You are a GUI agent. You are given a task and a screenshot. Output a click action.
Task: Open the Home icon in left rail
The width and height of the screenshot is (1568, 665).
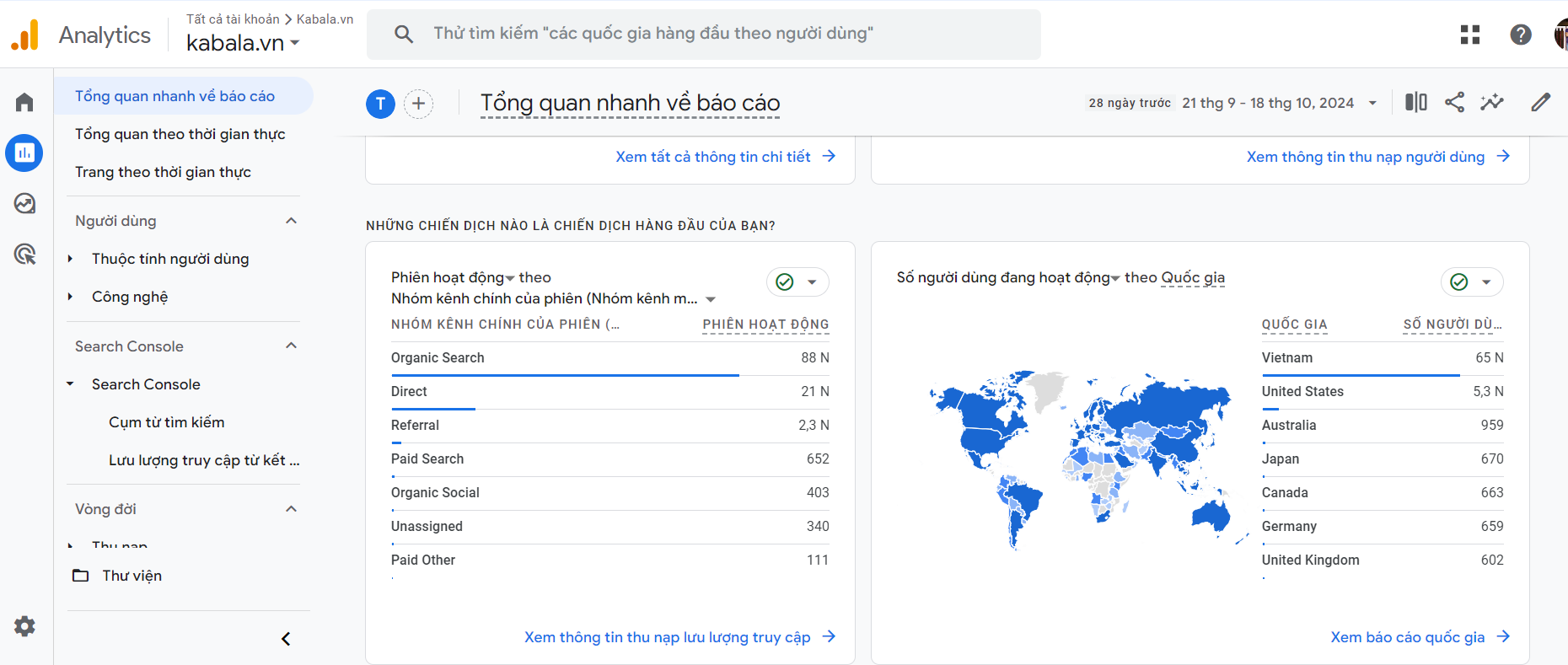(x=24, y=103)
